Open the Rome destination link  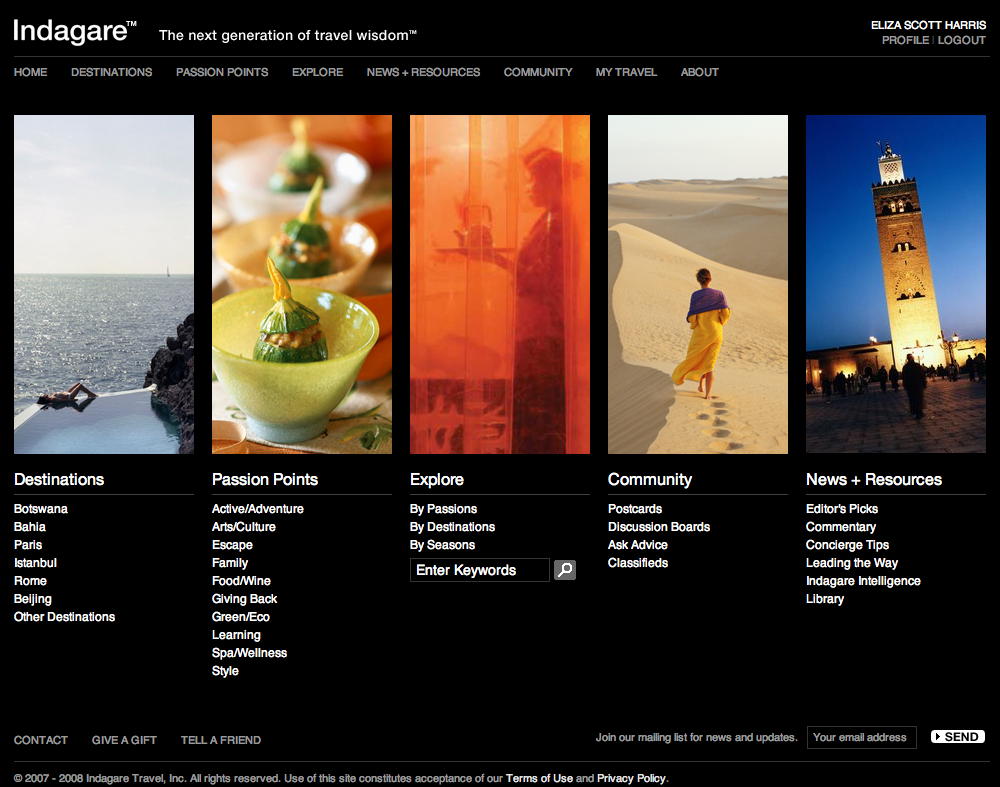(x=31, y=581)
